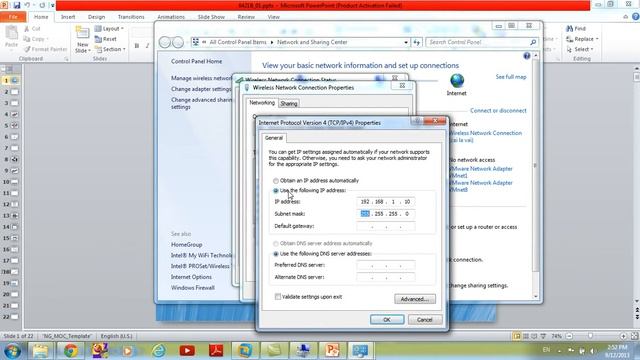Apply Bold formatting in ribbon
This screenshot has width=640, height=360.
tap(137, 46)
